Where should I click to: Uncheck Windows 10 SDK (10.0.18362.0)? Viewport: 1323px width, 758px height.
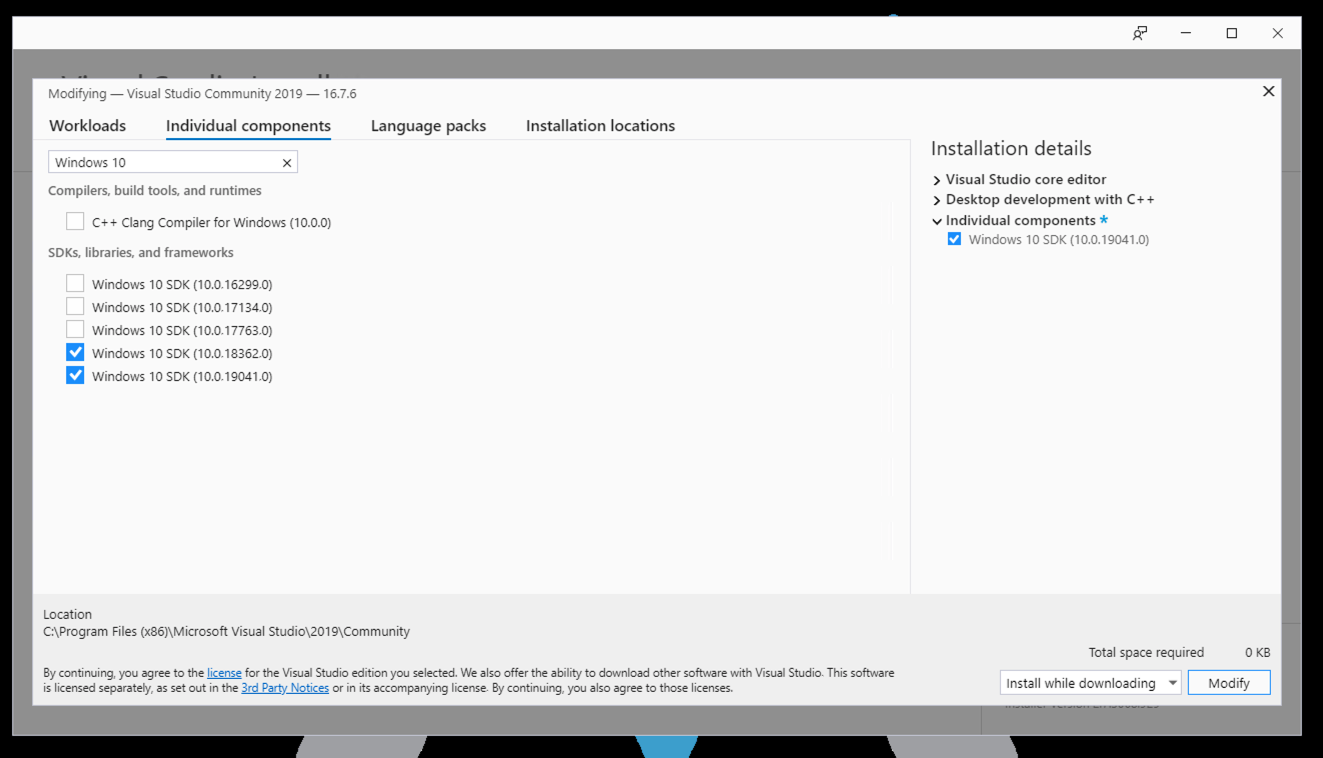(75, 352)
